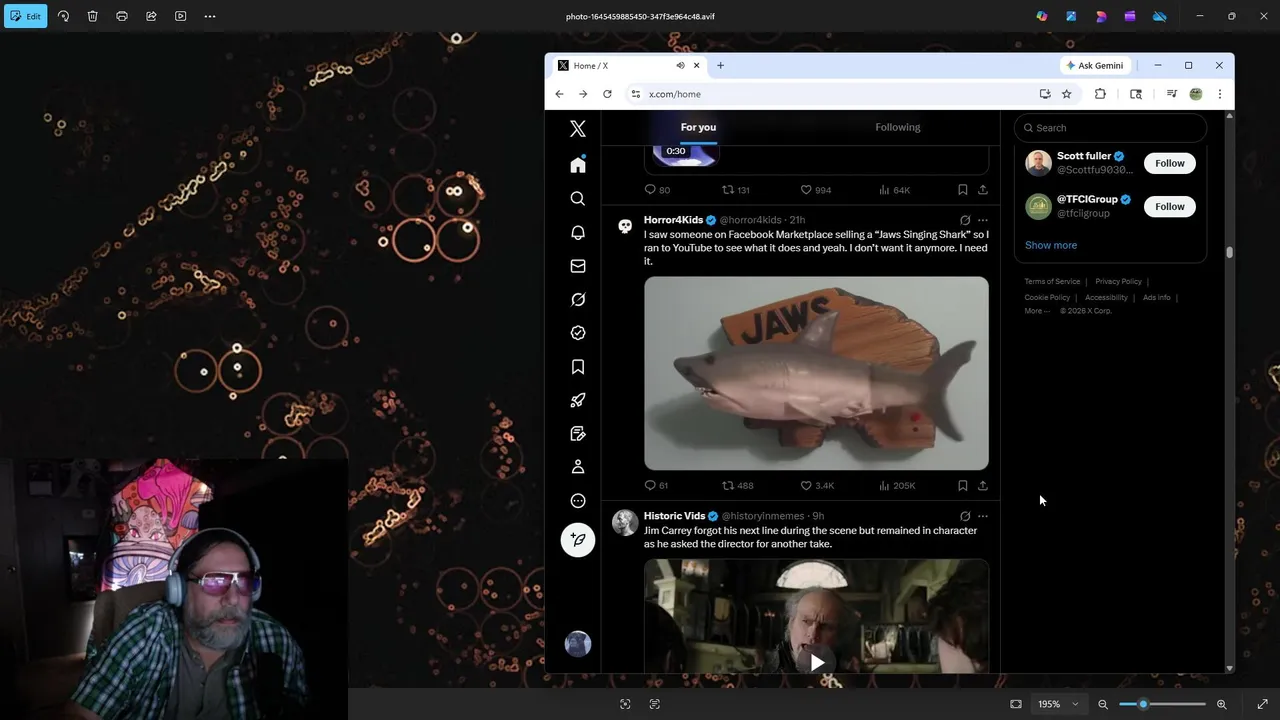Open OneDrive cloud icon in Photos title bar
The height and width of the screenshot is (720, 1280).
pyautogui.click(x=1159, y=16)
